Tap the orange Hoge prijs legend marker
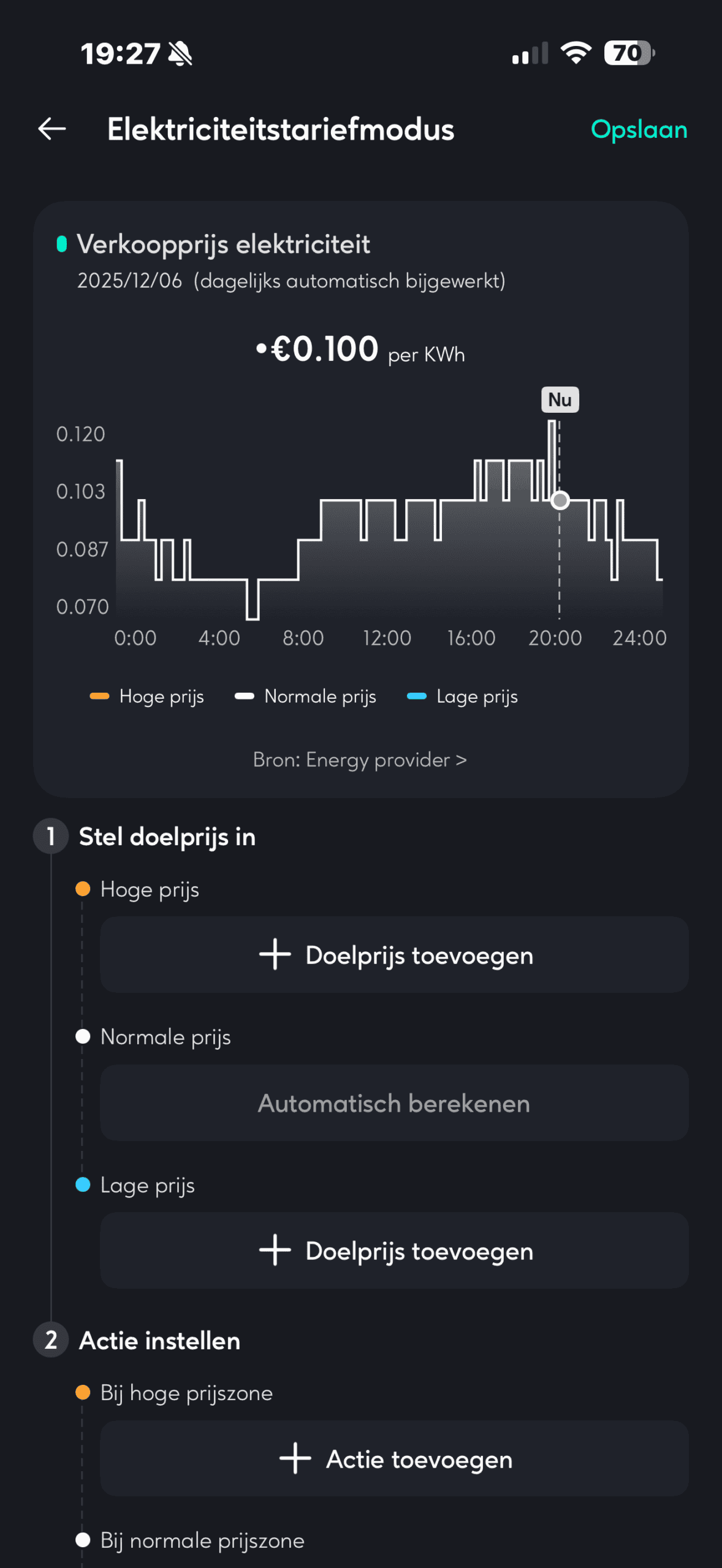The height and width of the screenshot is (1568, 722). [x=99, y=696]
